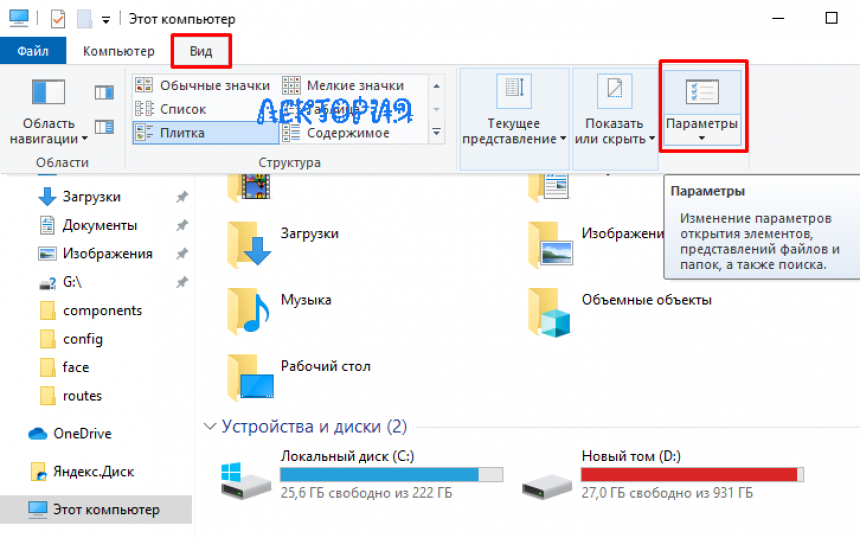Open the Файл menu tab

tap(33, 51)
